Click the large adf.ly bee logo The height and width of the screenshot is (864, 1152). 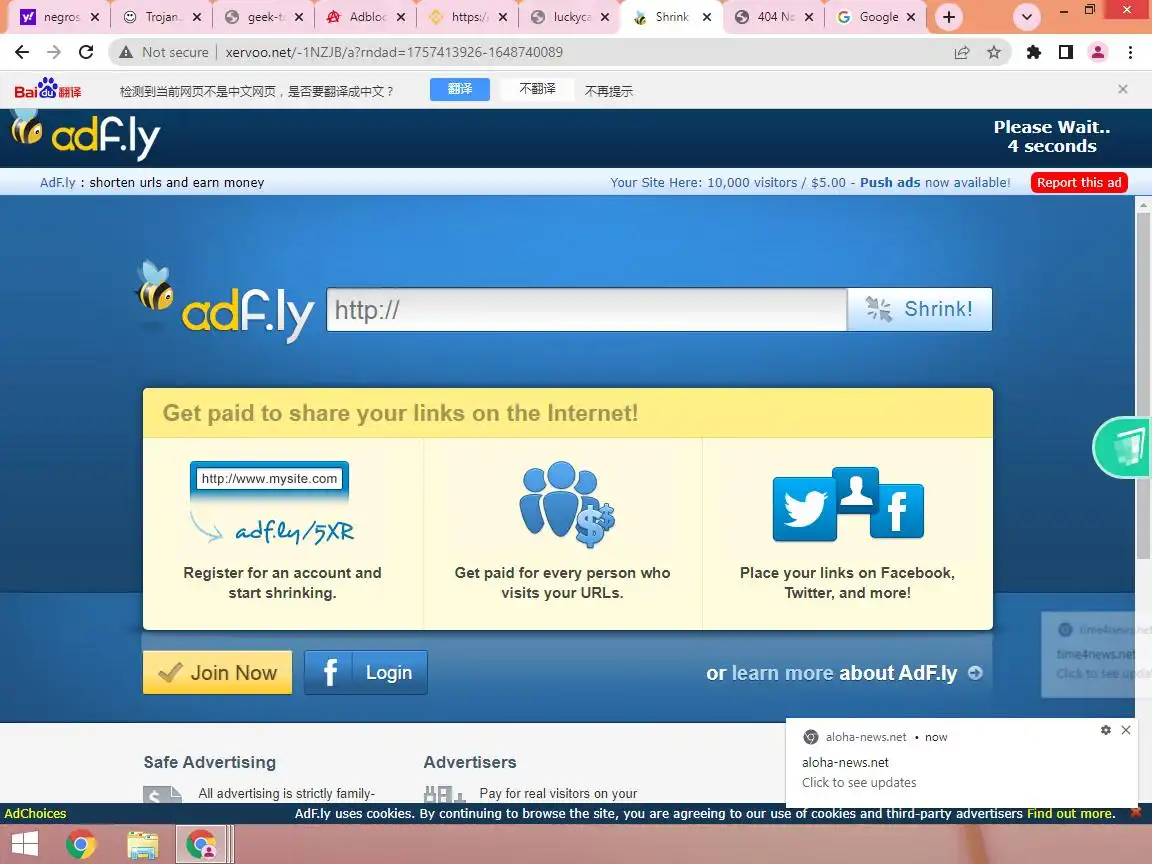click(225, 301)
